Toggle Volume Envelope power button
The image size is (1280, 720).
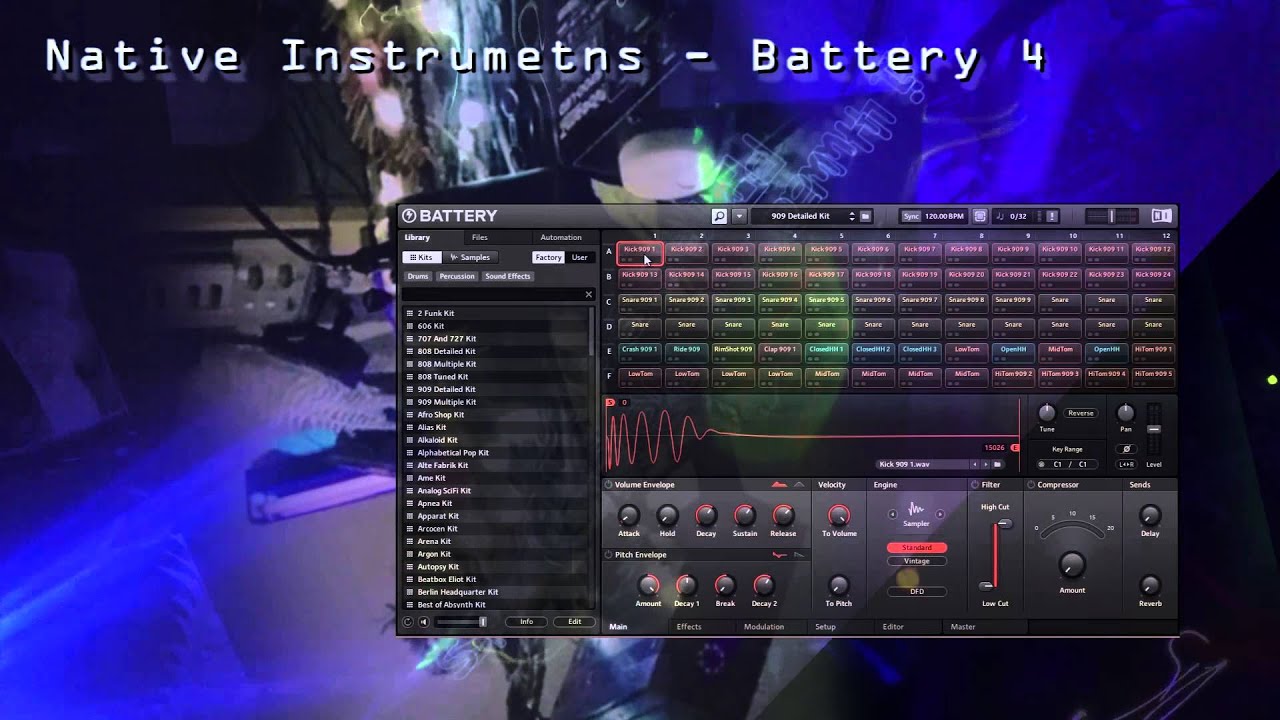click(x=608, y=485)
